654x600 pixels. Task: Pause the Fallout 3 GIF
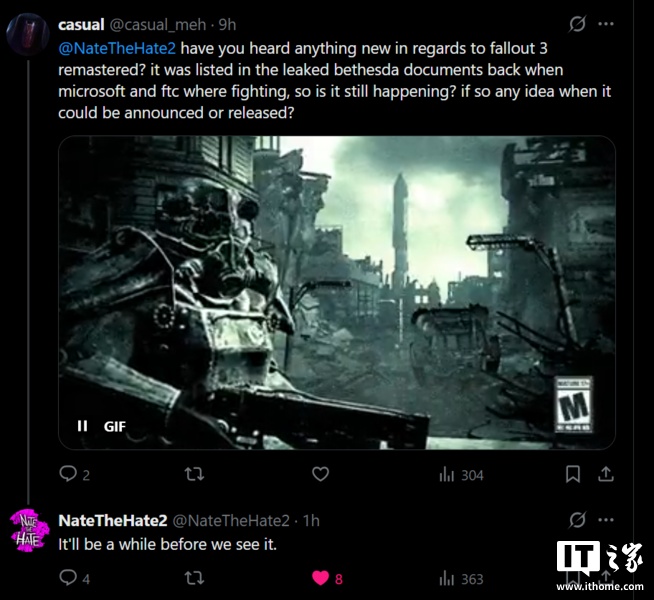82,426
